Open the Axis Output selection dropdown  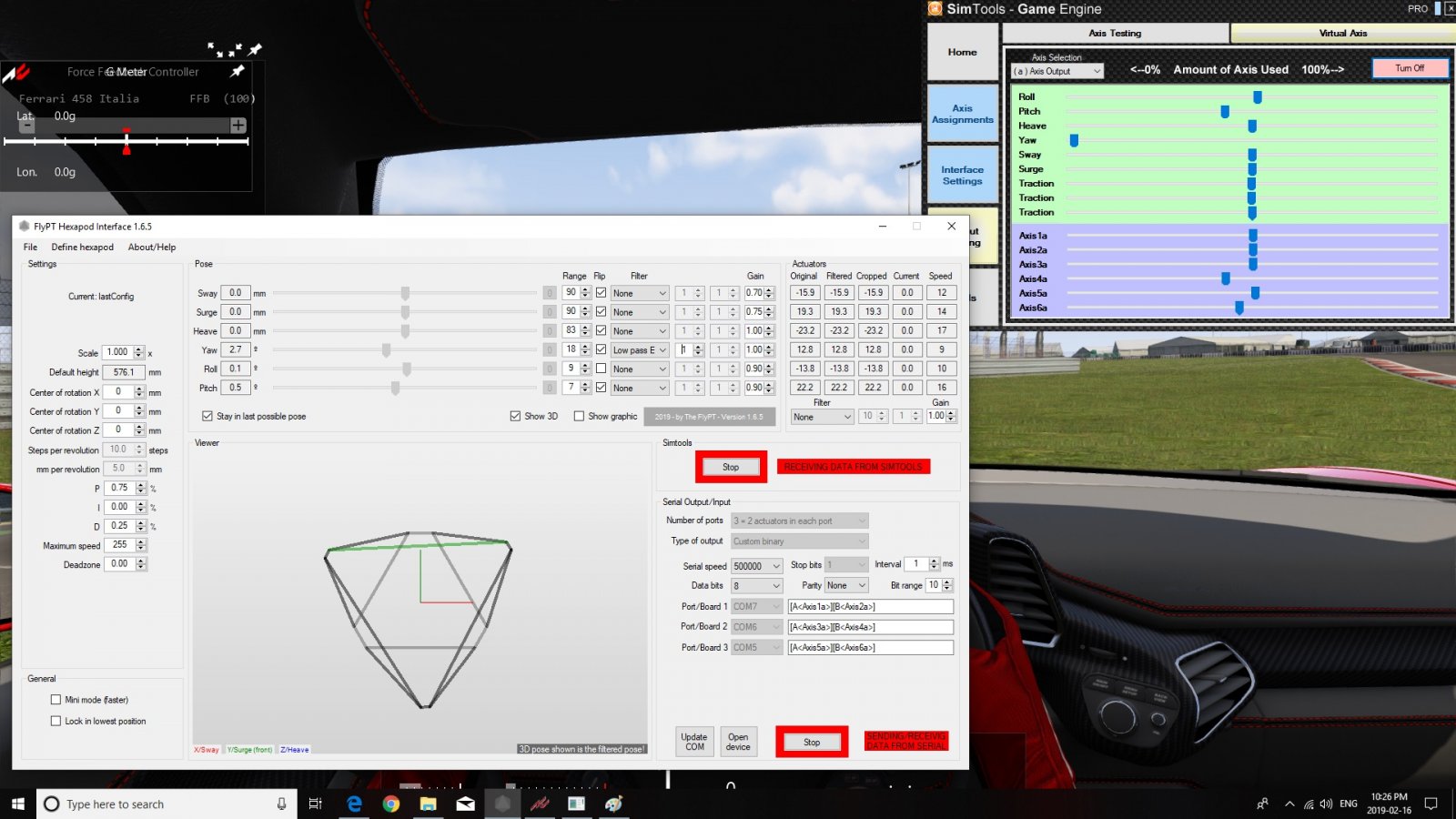pos(1057,71)
